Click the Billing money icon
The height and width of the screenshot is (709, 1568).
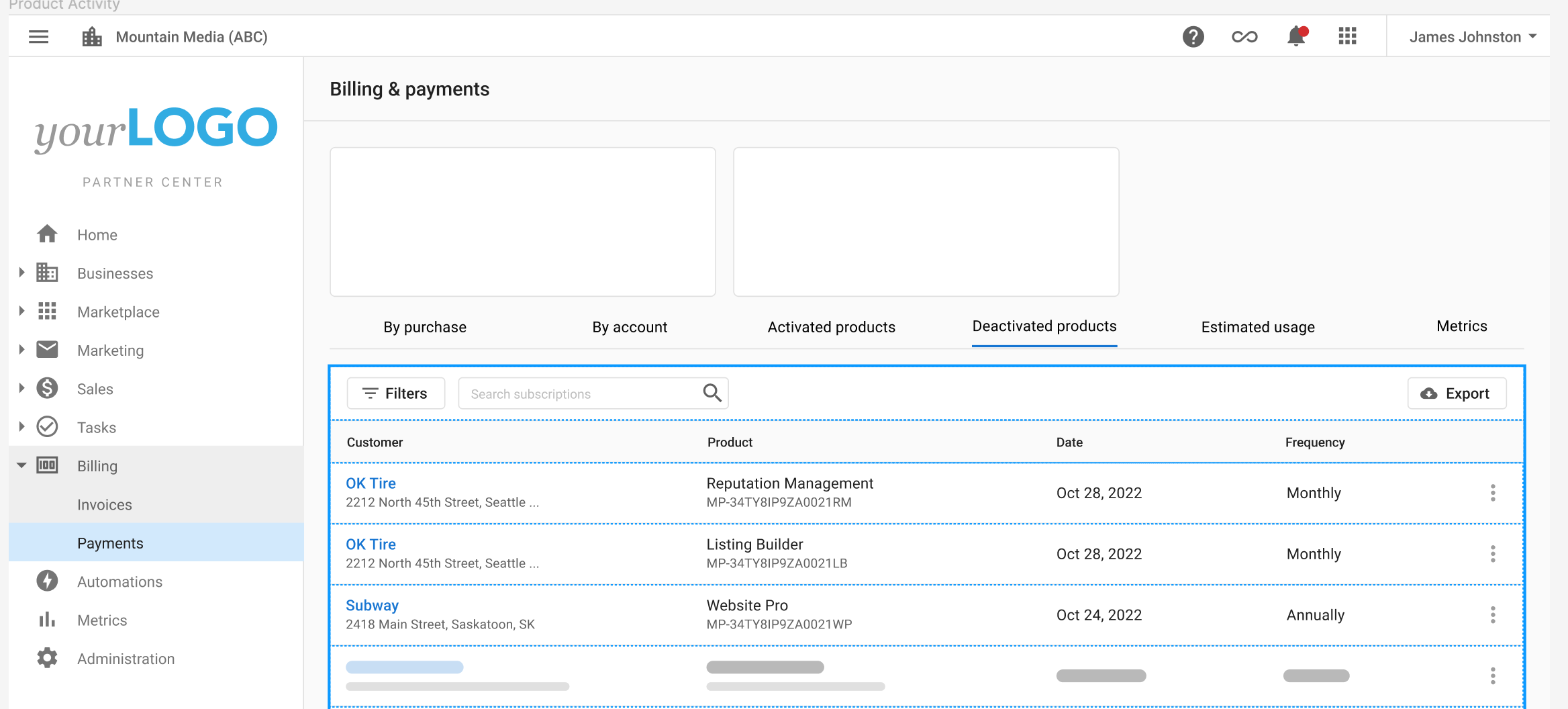coord(47,465)
